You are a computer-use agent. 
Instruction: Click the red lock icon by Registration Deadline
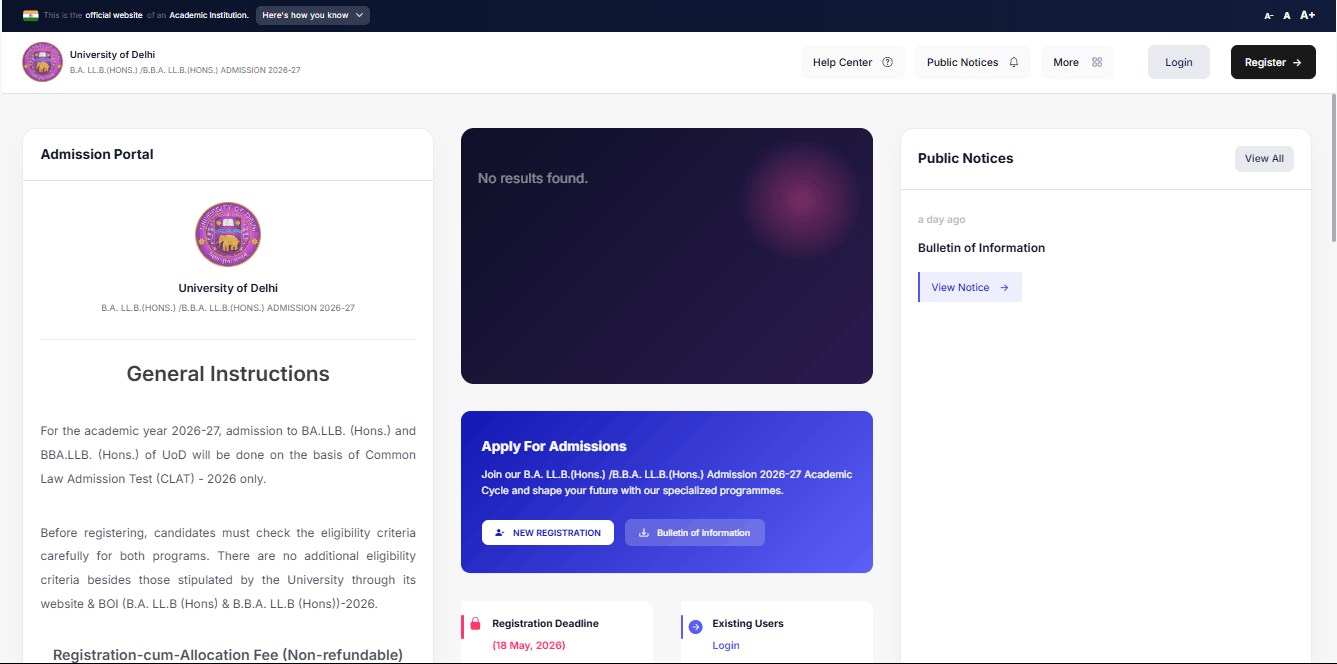click(475, 624)
